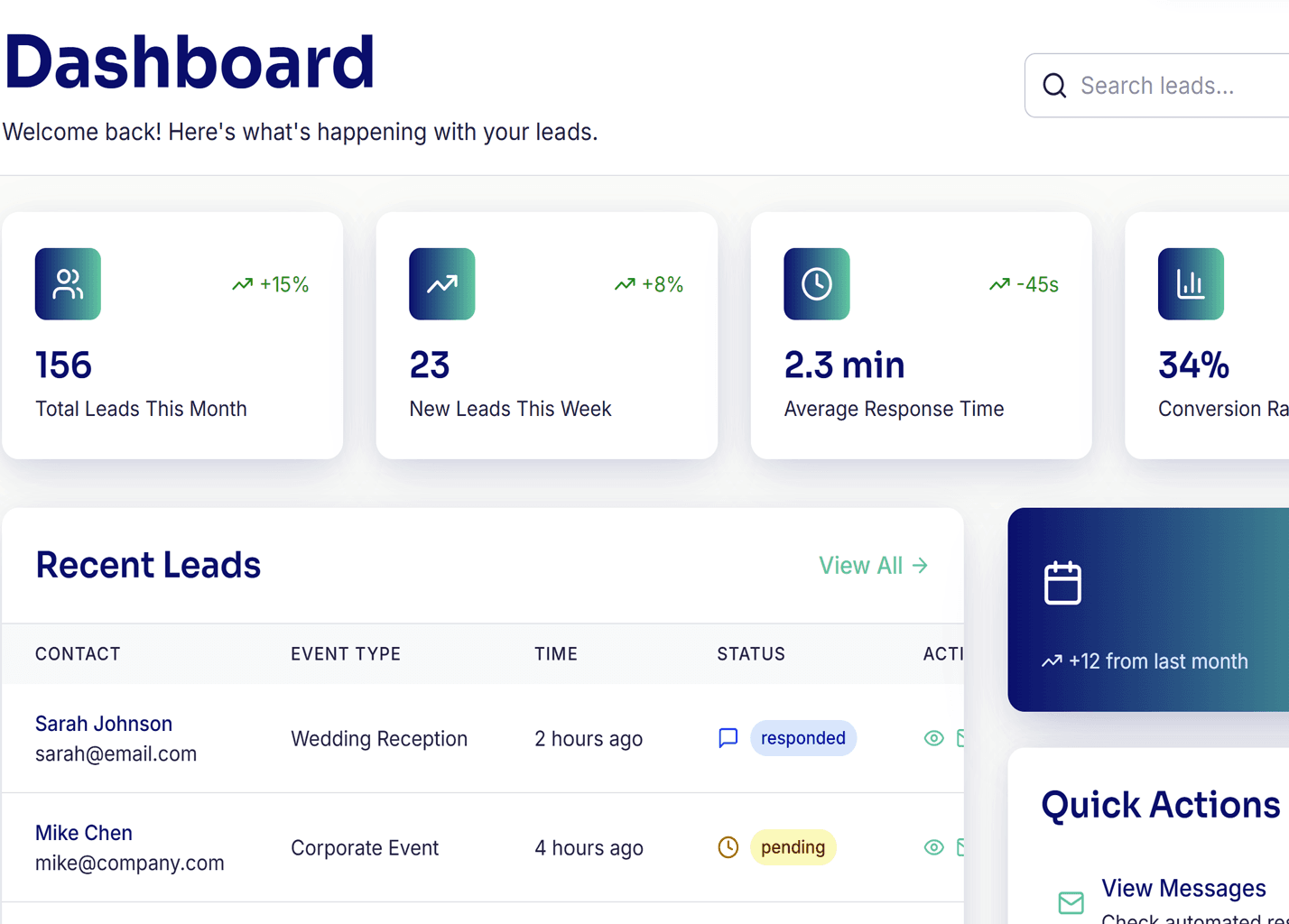Click the bar chart icon on Conversion Rate card

[x=1190, y=283]
